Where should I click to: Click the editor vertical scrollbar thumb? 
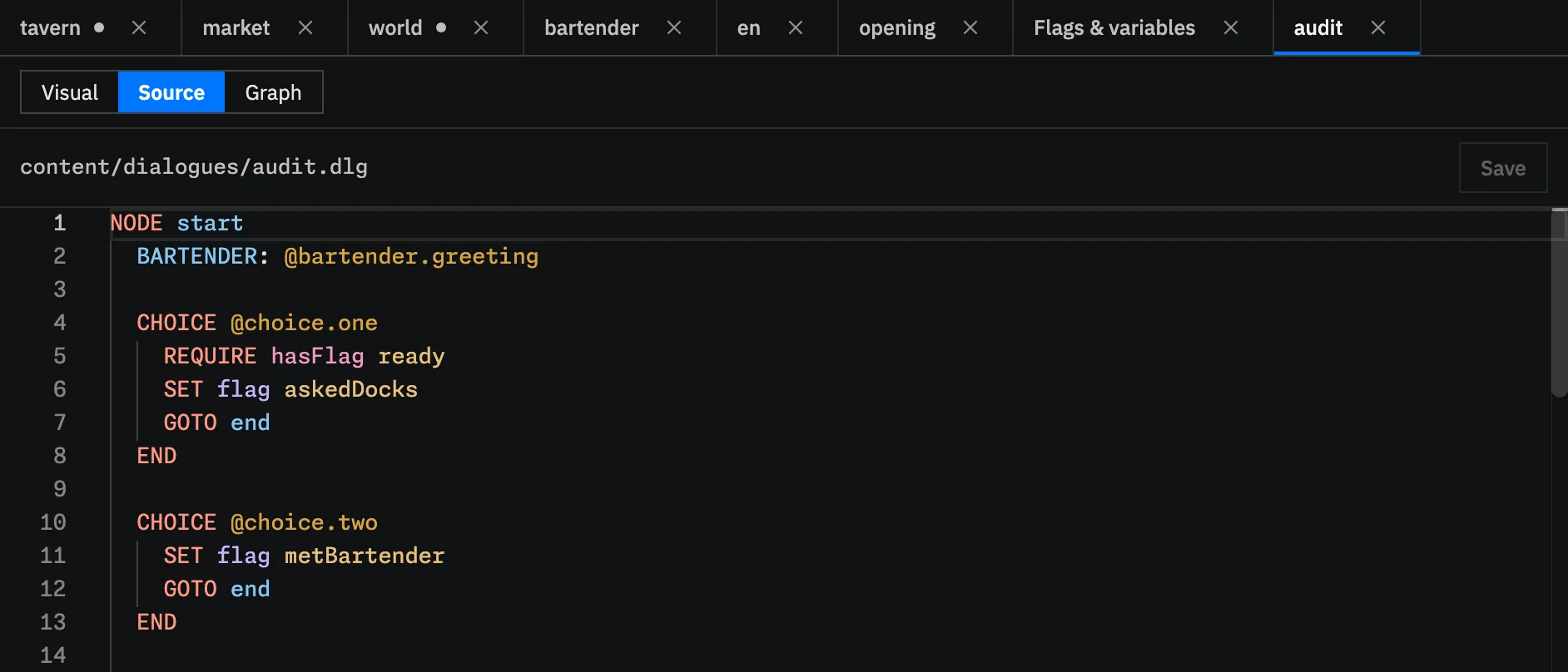pyautogui.click(x=1559, y=304)
